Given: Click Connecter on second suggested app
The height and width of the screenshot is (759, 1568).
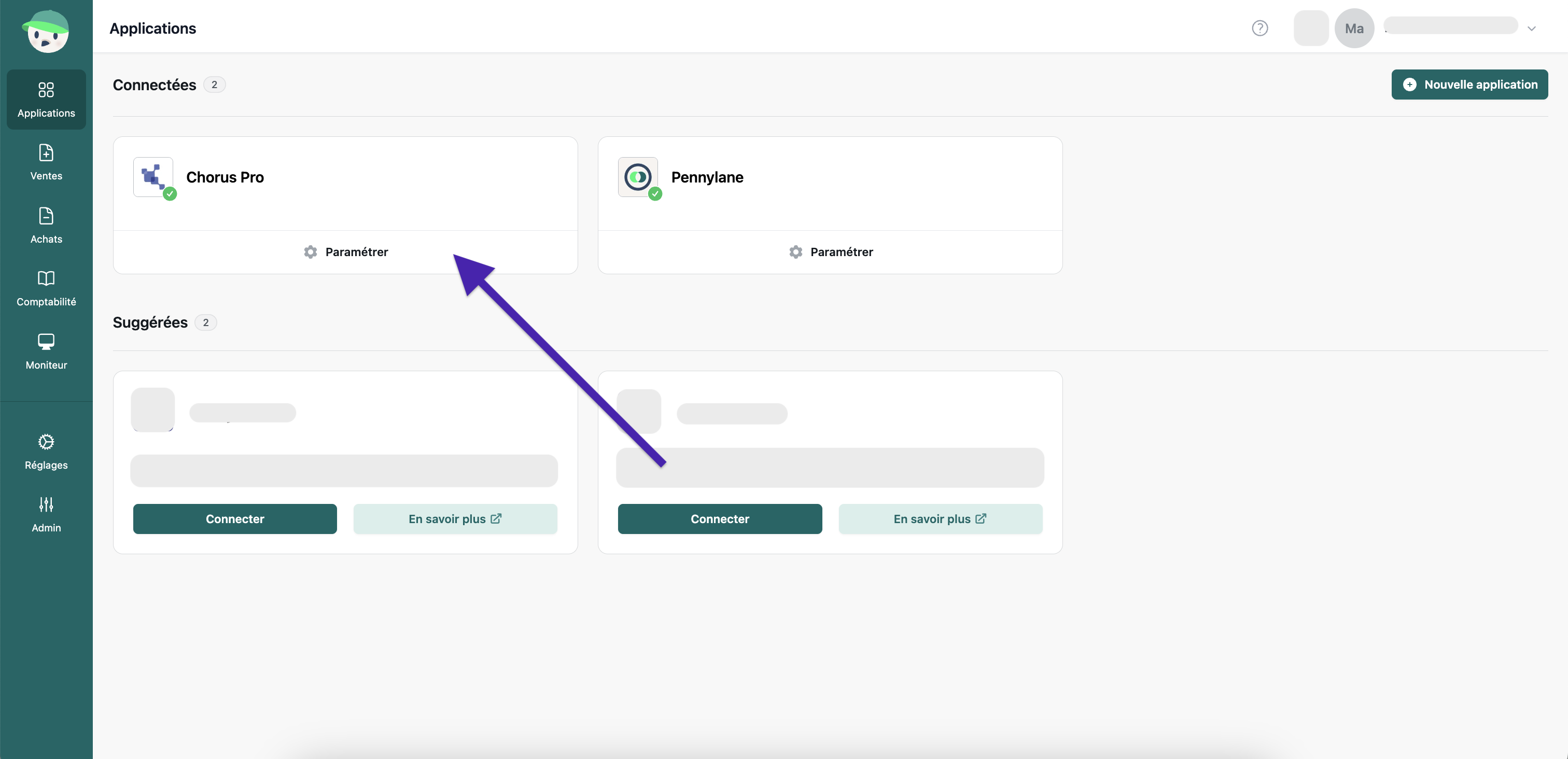Looking at the screenshot, I should [720, 518].
